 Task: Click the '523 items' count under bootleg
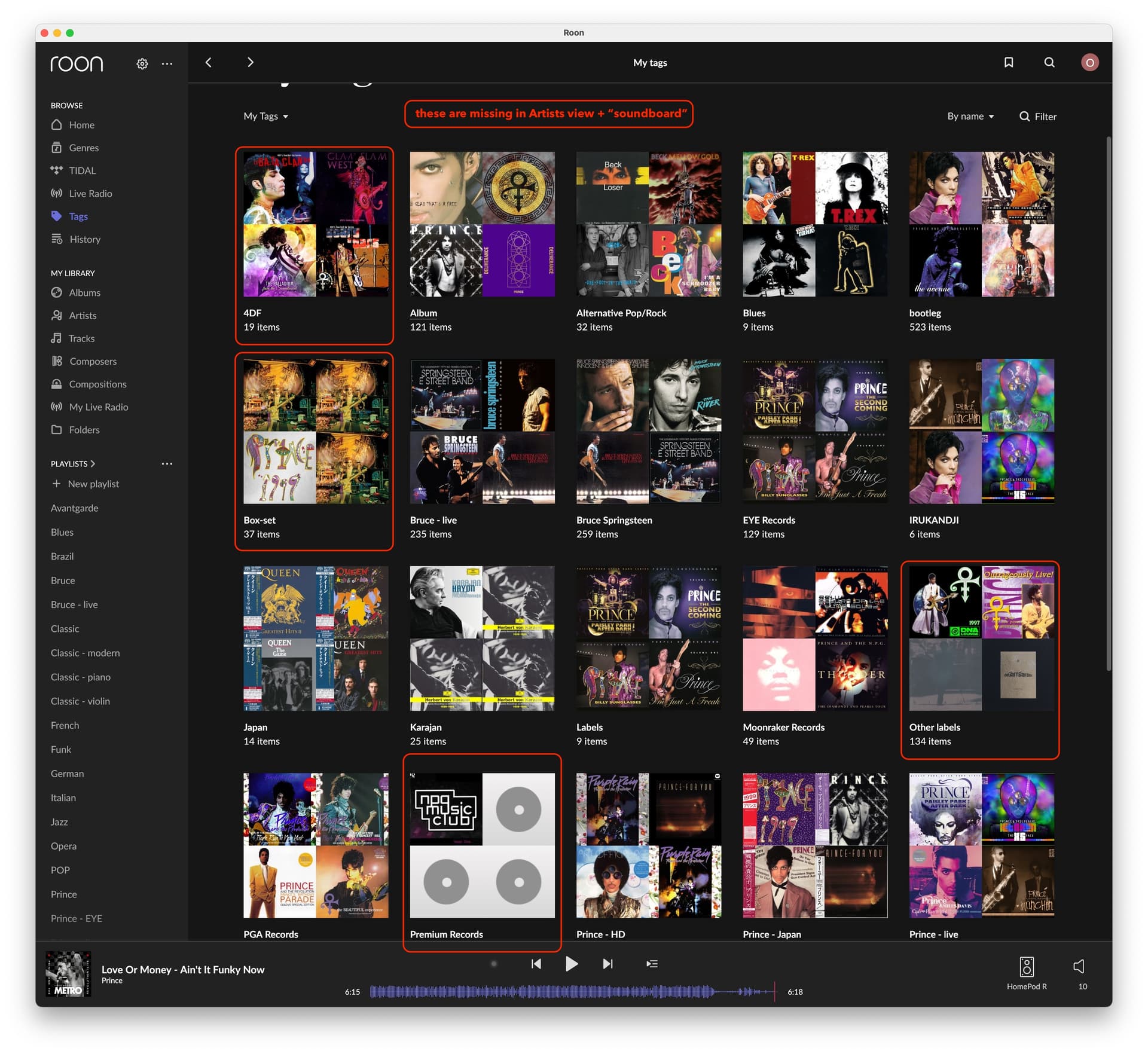coord(930,327)
